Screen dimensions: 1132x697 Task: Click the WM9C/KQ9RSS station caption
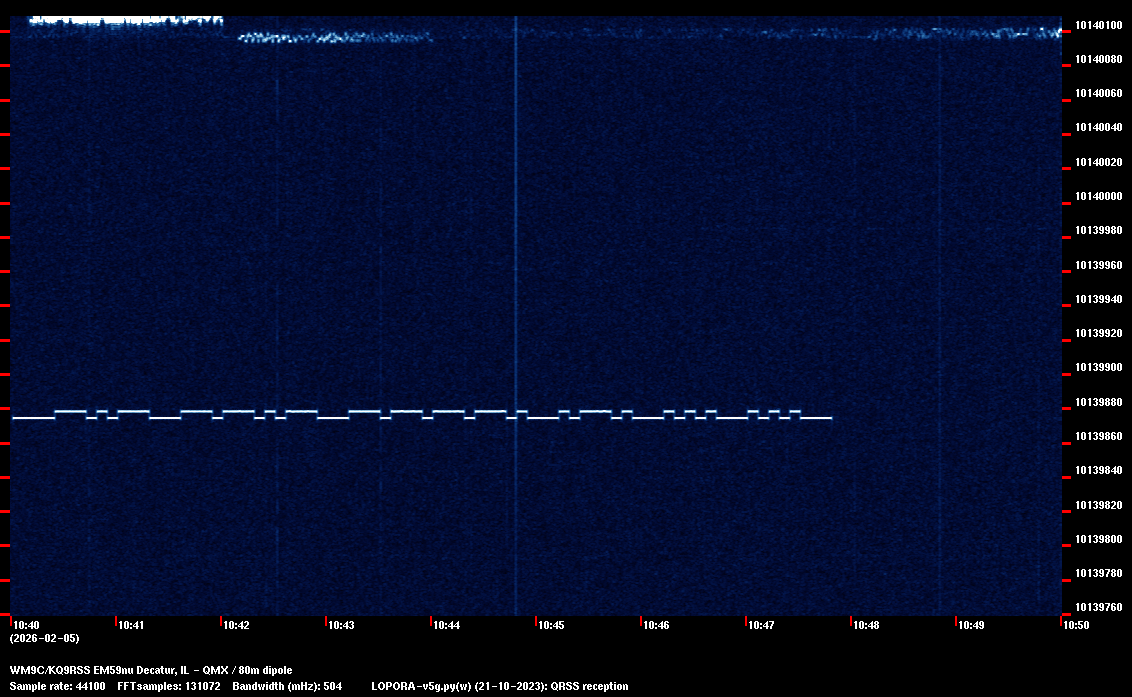click(151, 669)
